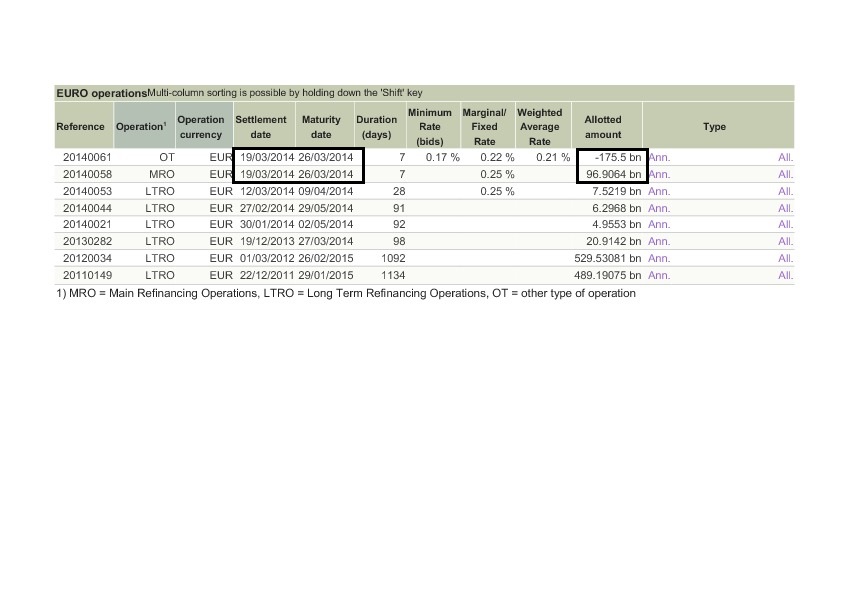Click allotted amount 7.5219 bn
Image resolution: width=842 pixels, height=595 pixels.
pyautogui.click(x=616, y=191)
